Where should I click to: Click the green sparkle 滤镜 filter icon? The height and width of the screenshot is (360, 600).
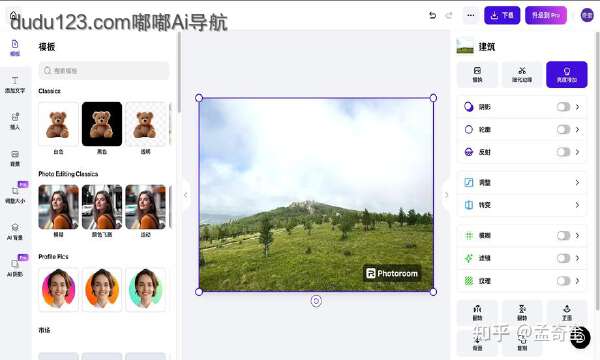469,258
